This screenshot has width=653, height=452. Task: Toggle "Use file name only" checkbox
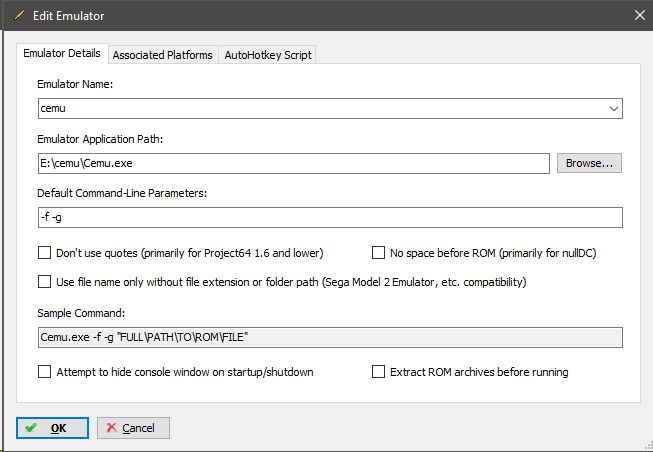point(45,282)
